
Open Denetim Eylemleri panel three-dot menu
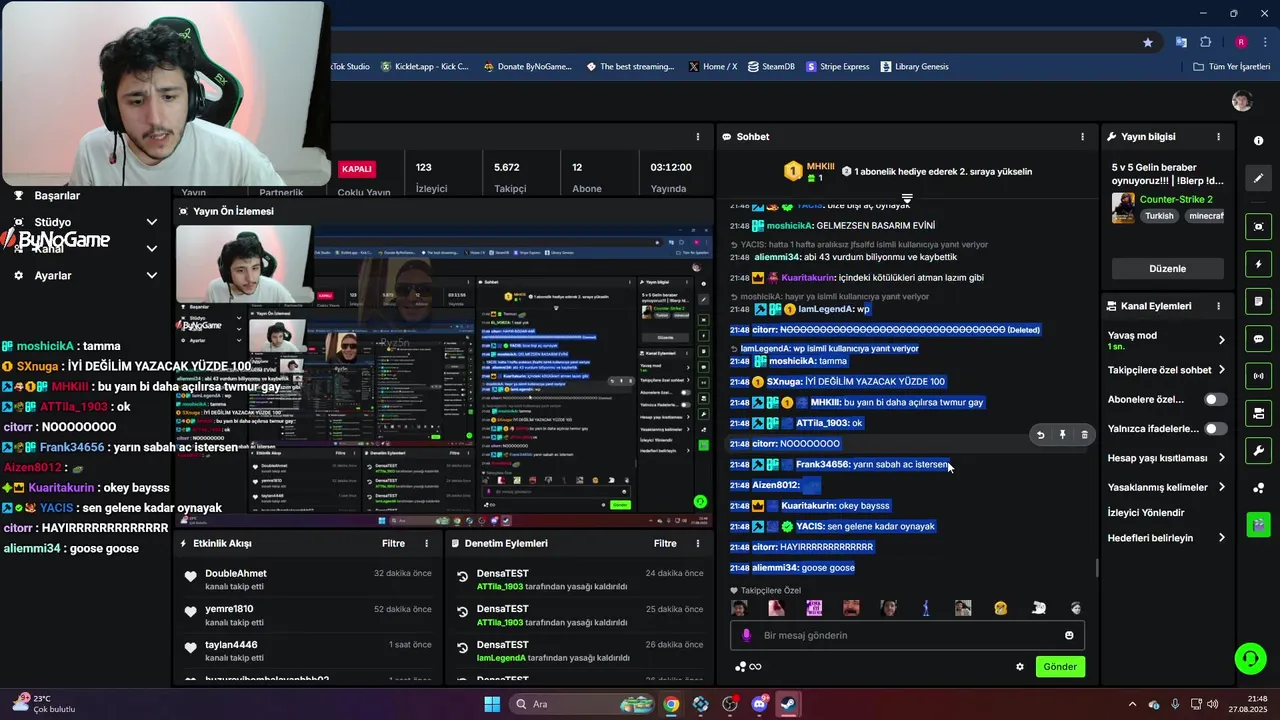pos(698,544)
